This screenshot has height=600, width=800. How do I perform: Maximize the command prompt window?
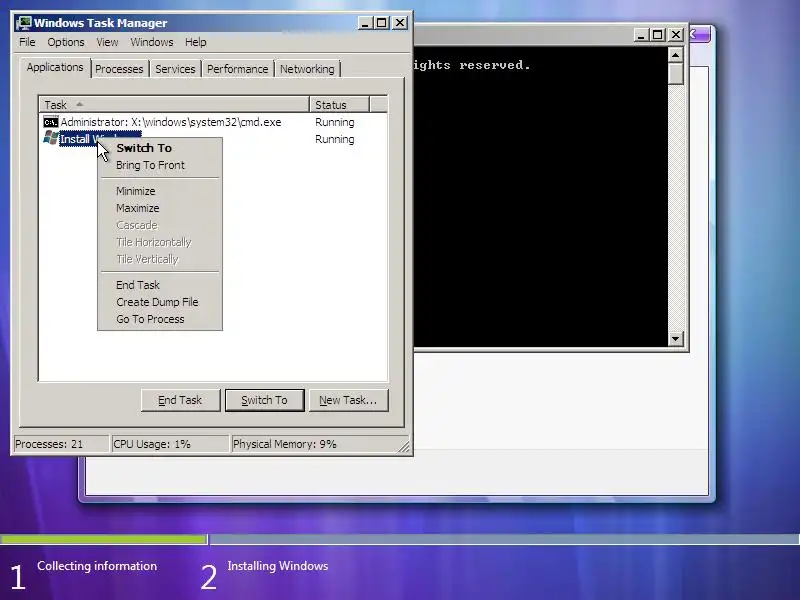[658, 35]
